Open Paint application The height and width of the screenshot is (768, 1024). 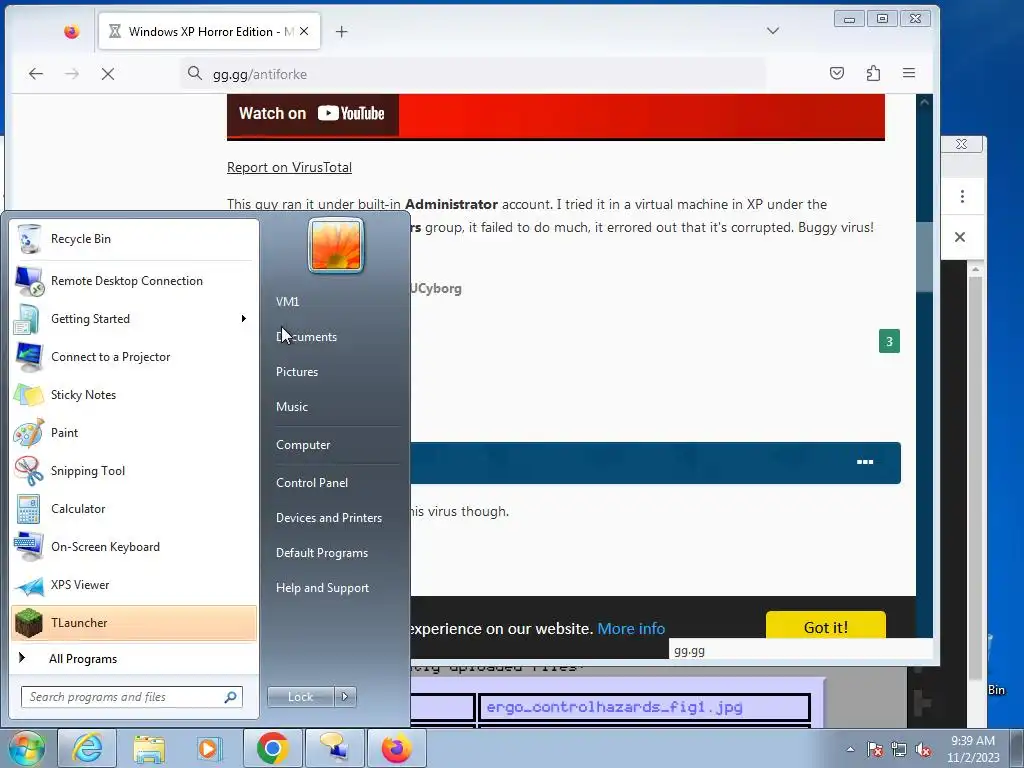point(134,432)
